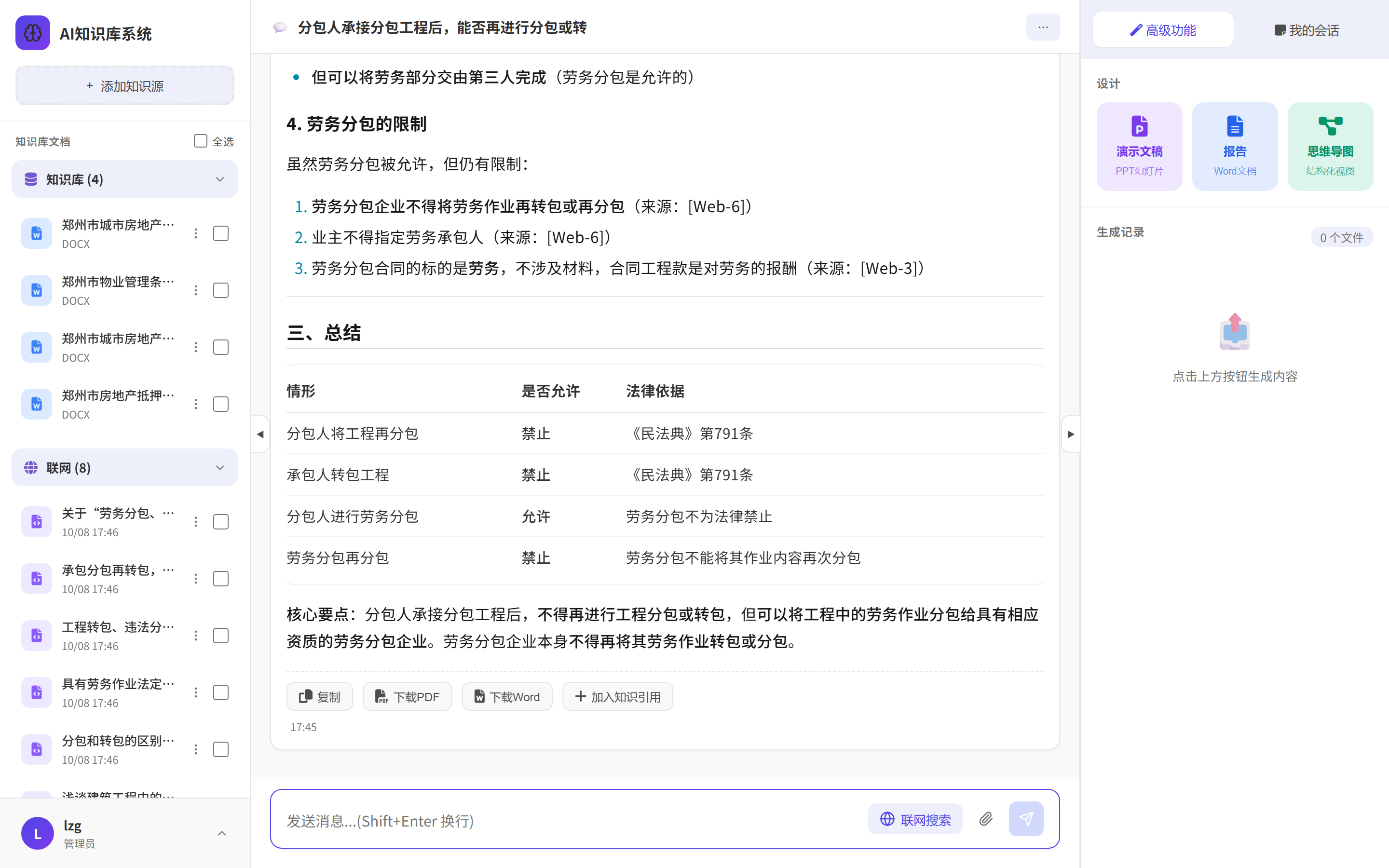Open more options for 分包和转包的区别 source

click(196, 749)
